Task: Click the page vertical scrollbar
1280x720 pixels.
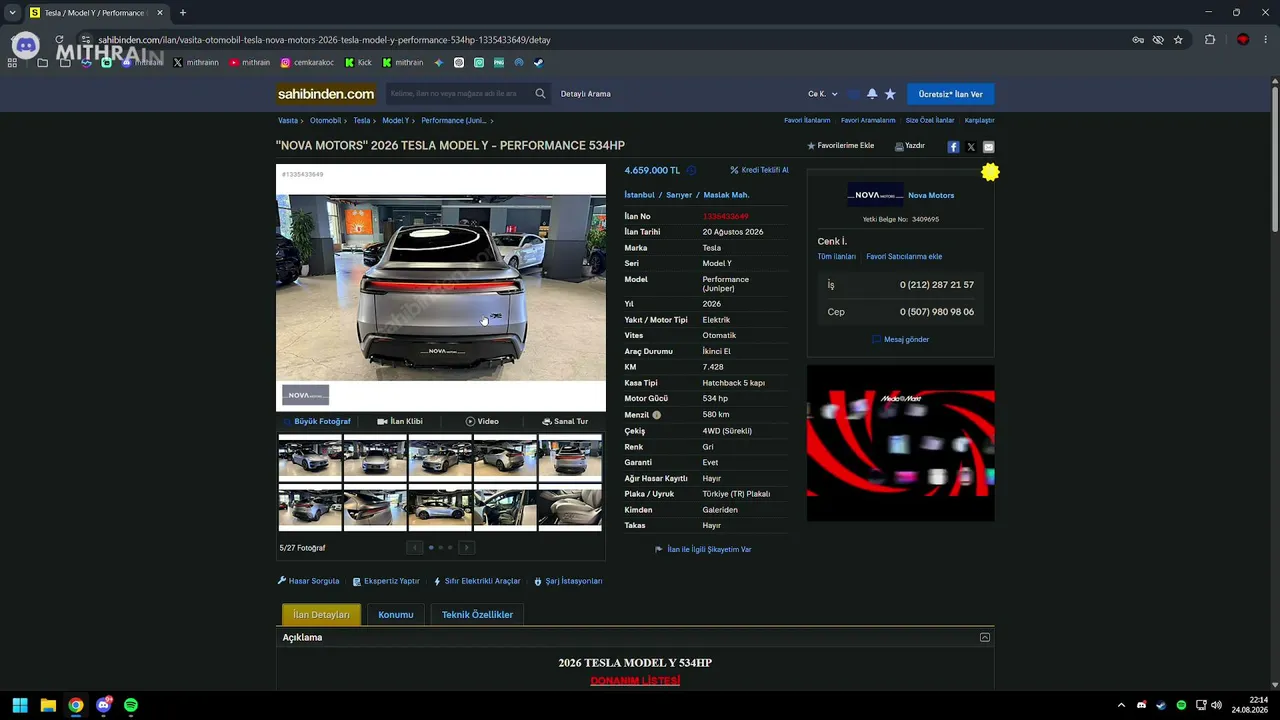Action: pos(1274,160)
